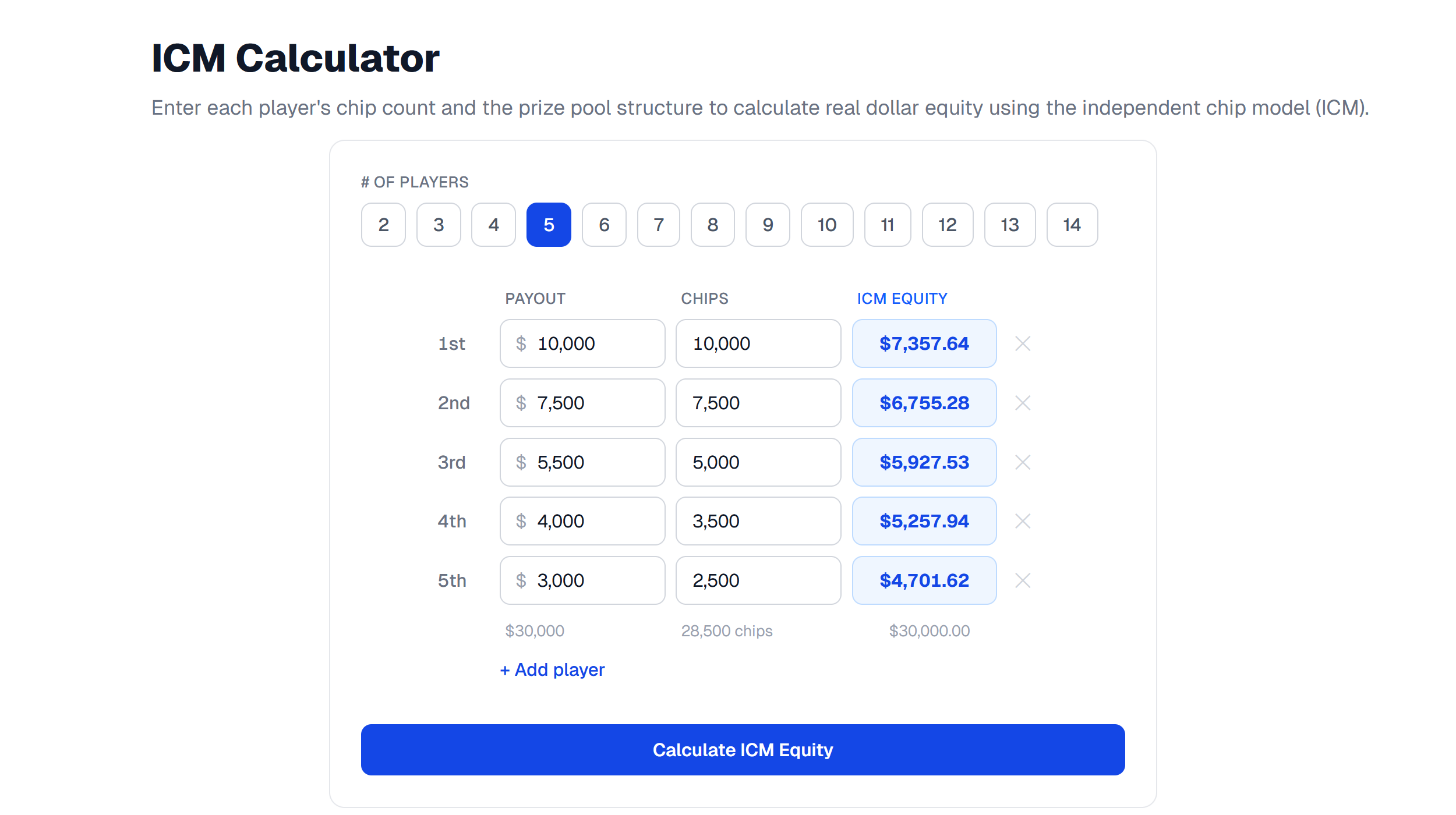Remove the 5th place player row
1456x815 pixels.
pyautogui.click(x=1023, y=580)
